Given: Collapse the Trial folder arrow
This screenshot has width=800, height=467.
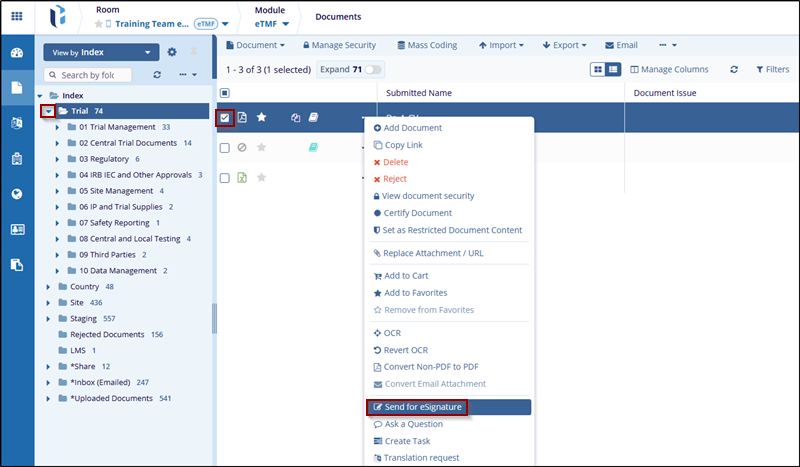Looking at the screenshot, I should point(47,111).
